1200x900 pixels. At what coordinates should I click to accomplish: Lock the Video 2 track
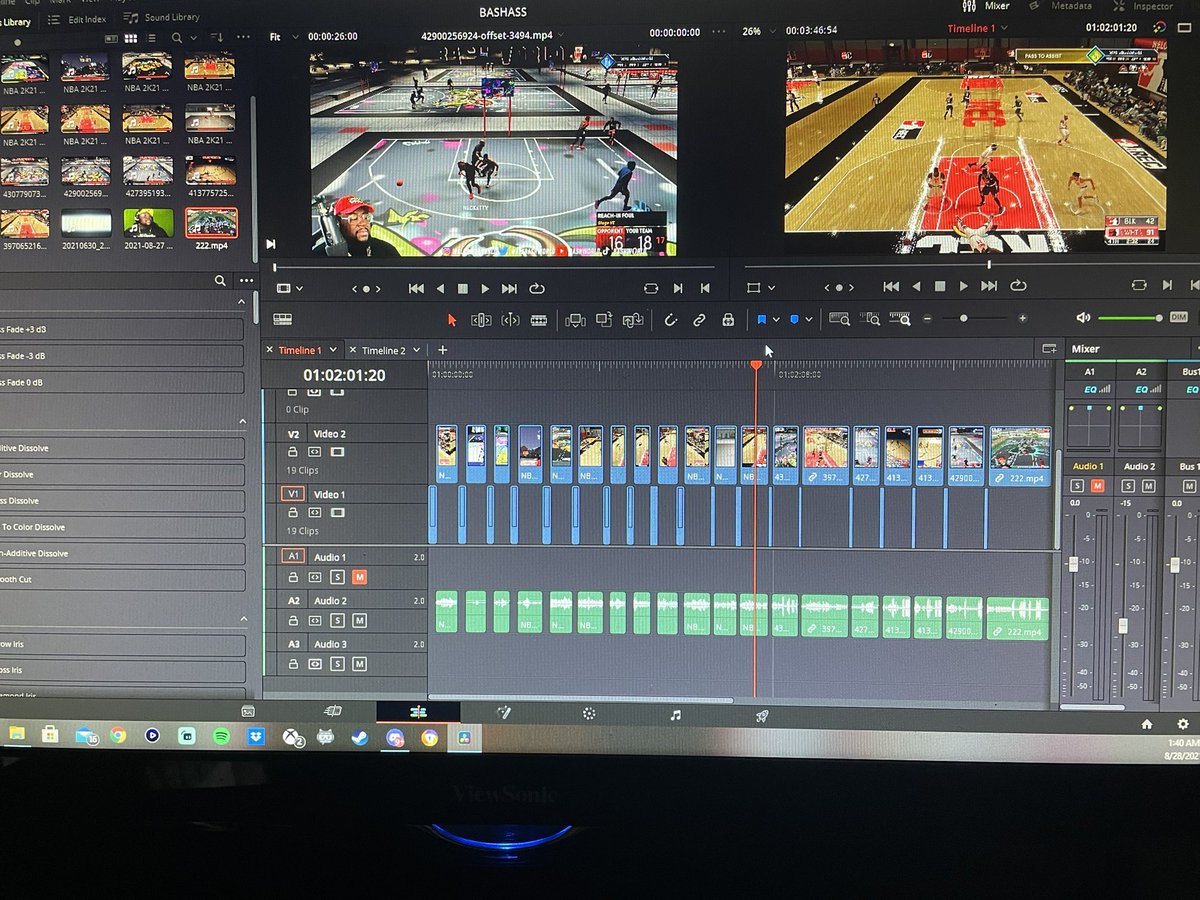click(293, 452)
